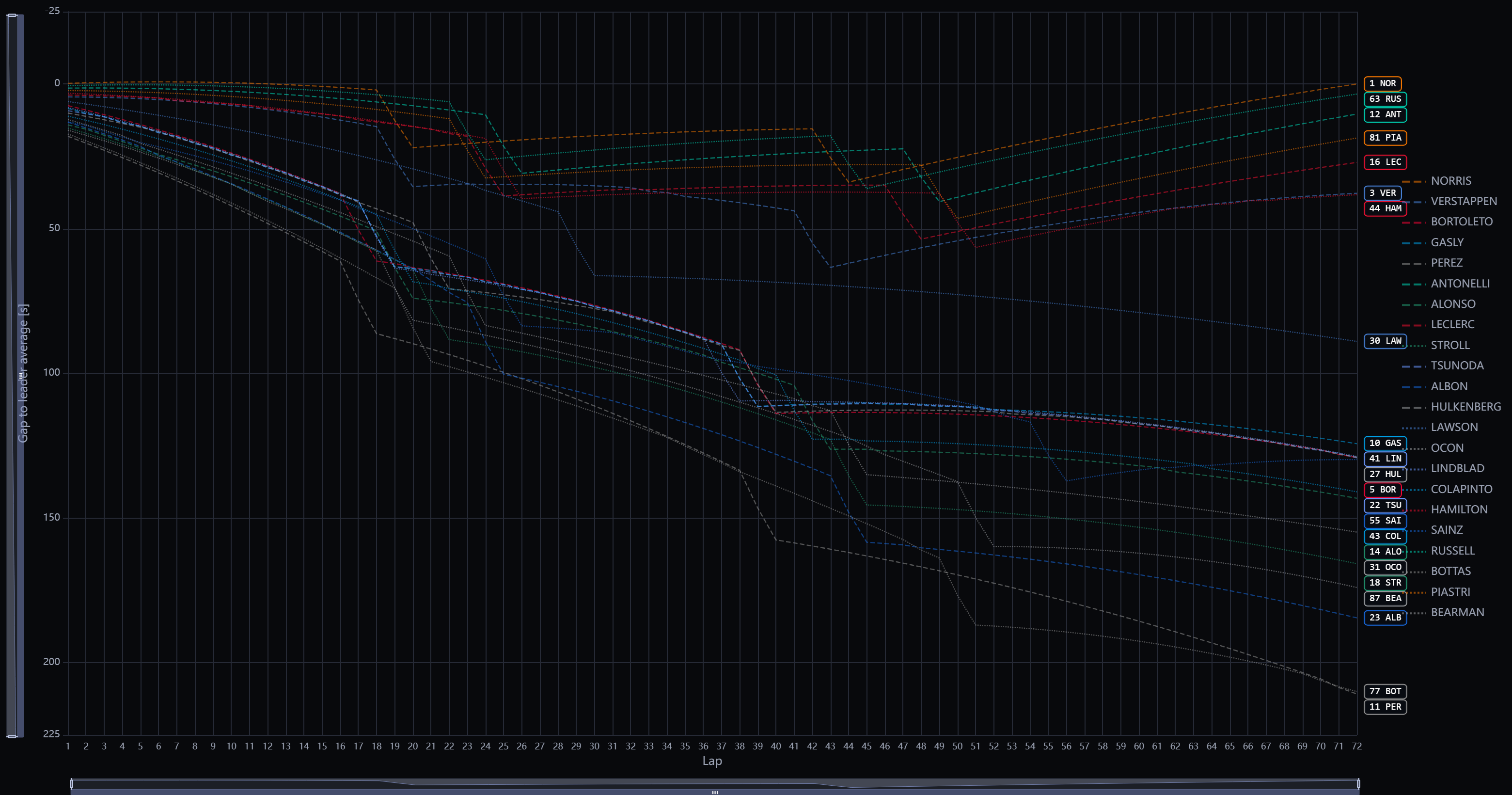1512x795 pixels.
Task: Hide the BORTOLETO series in legend
Action: [1447, 222]
